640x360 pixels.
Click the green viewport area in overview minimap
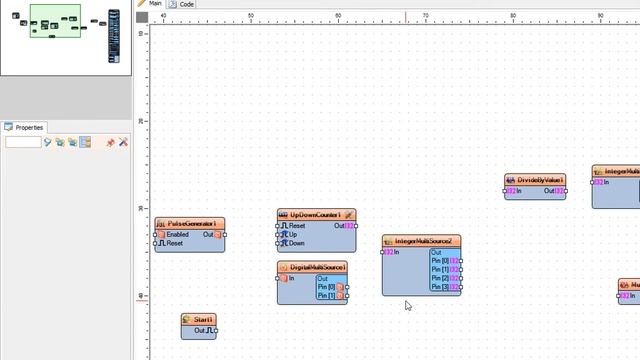click(x=55, y=21)
